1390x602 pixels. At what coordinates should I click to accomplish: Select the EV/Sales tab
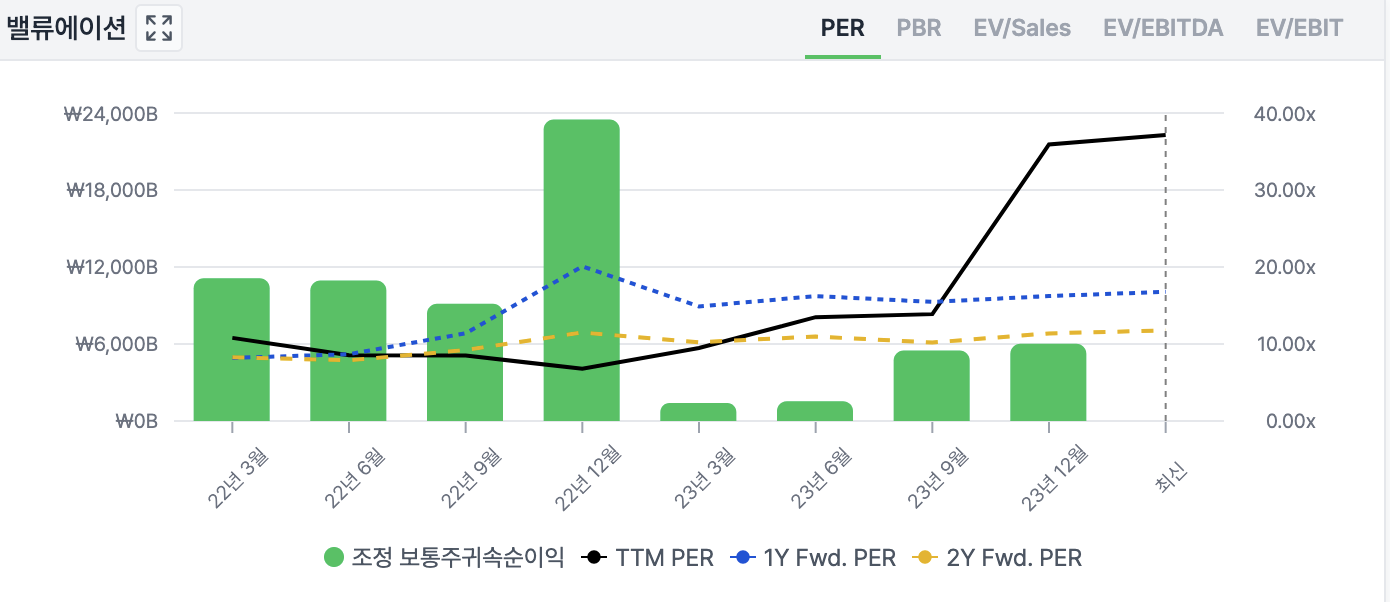tap(1022, 28)
